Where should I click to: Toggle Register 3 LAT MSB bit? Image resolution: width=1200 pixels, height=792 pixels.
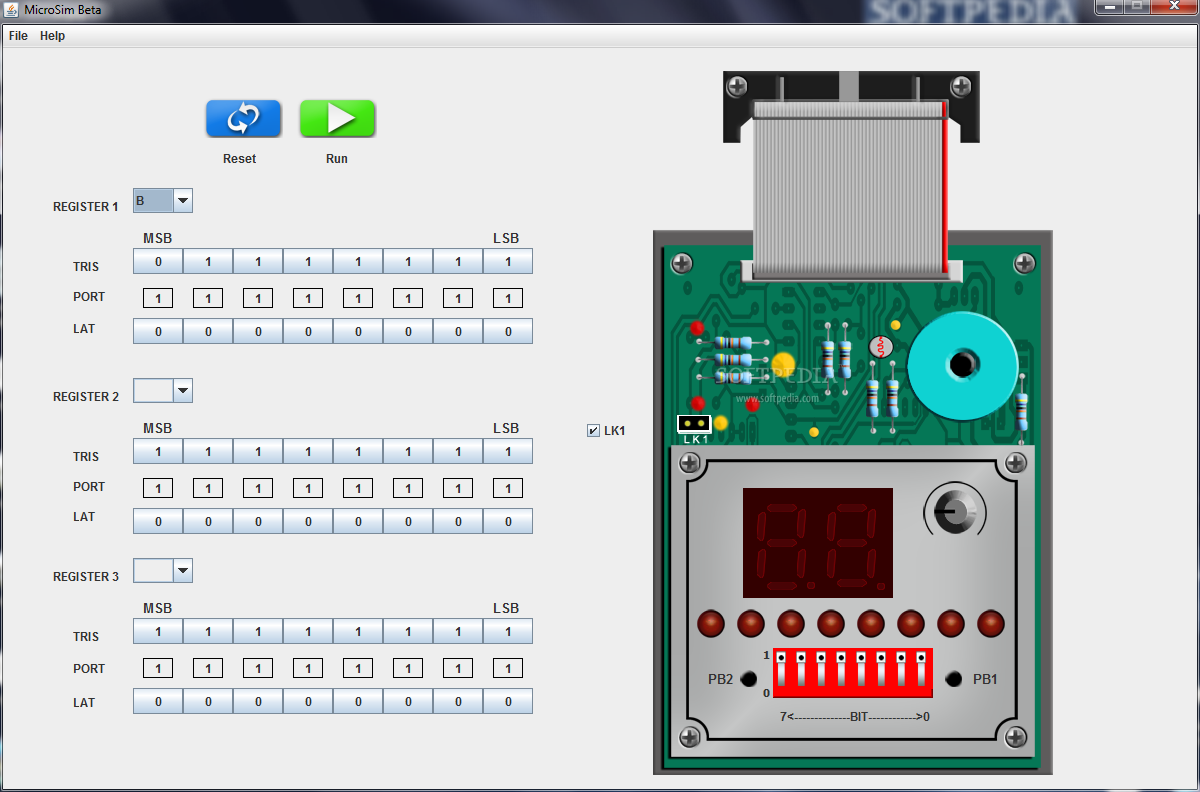(158, 701)
